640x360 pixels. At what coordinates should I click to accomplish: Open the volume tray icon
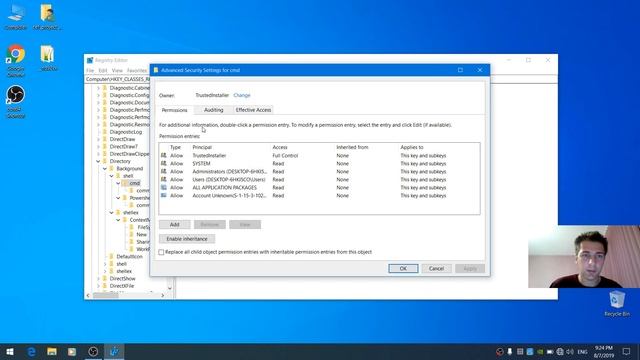(x=570, y=351)
